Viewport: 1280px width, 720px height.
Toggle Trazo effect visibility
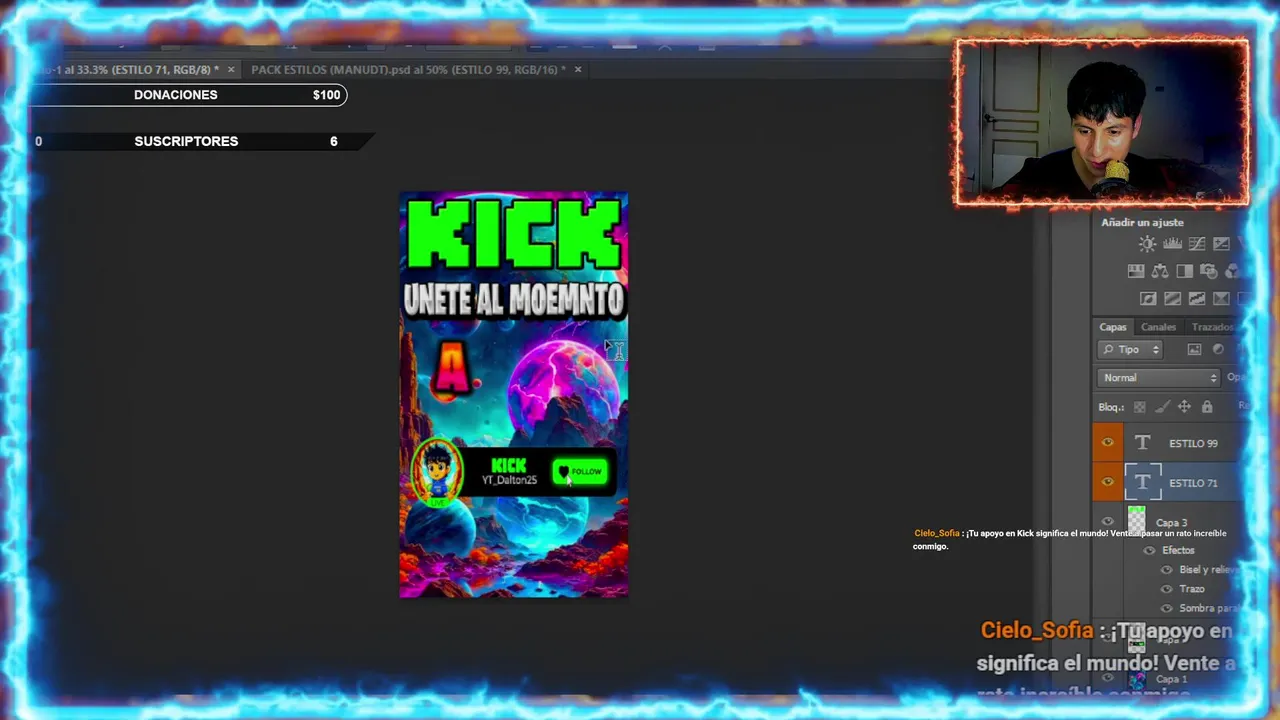point(1166,589)
